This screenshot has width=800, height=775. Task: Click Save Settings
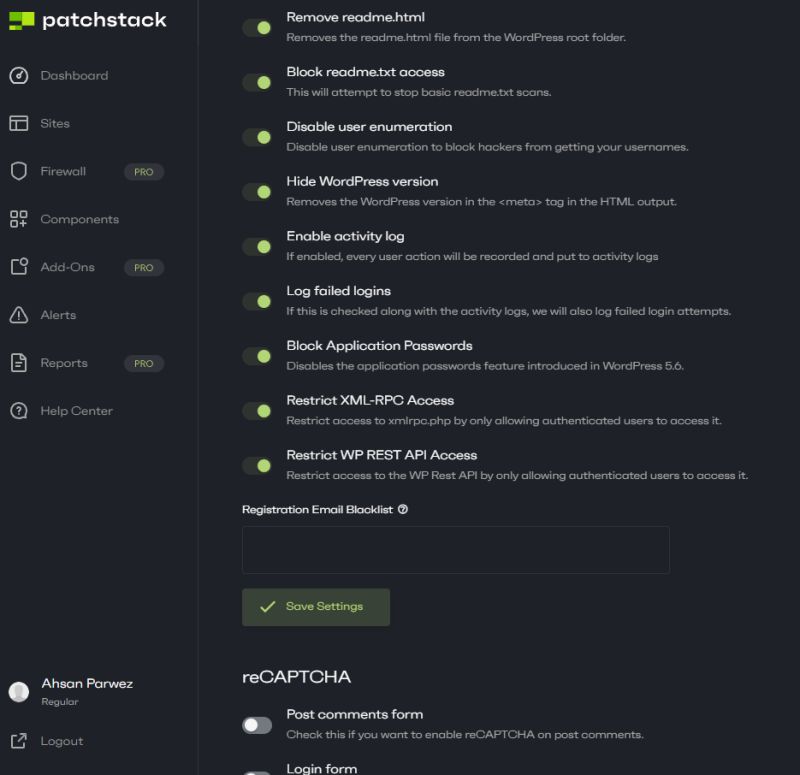315,606
